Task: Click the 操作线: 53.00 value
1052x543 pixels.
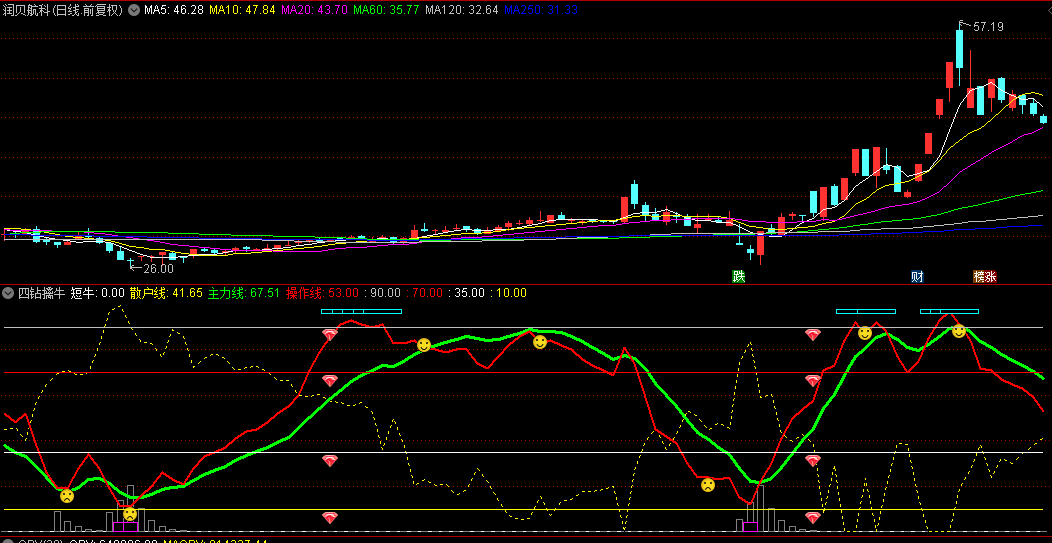Action: coord(322,293)
